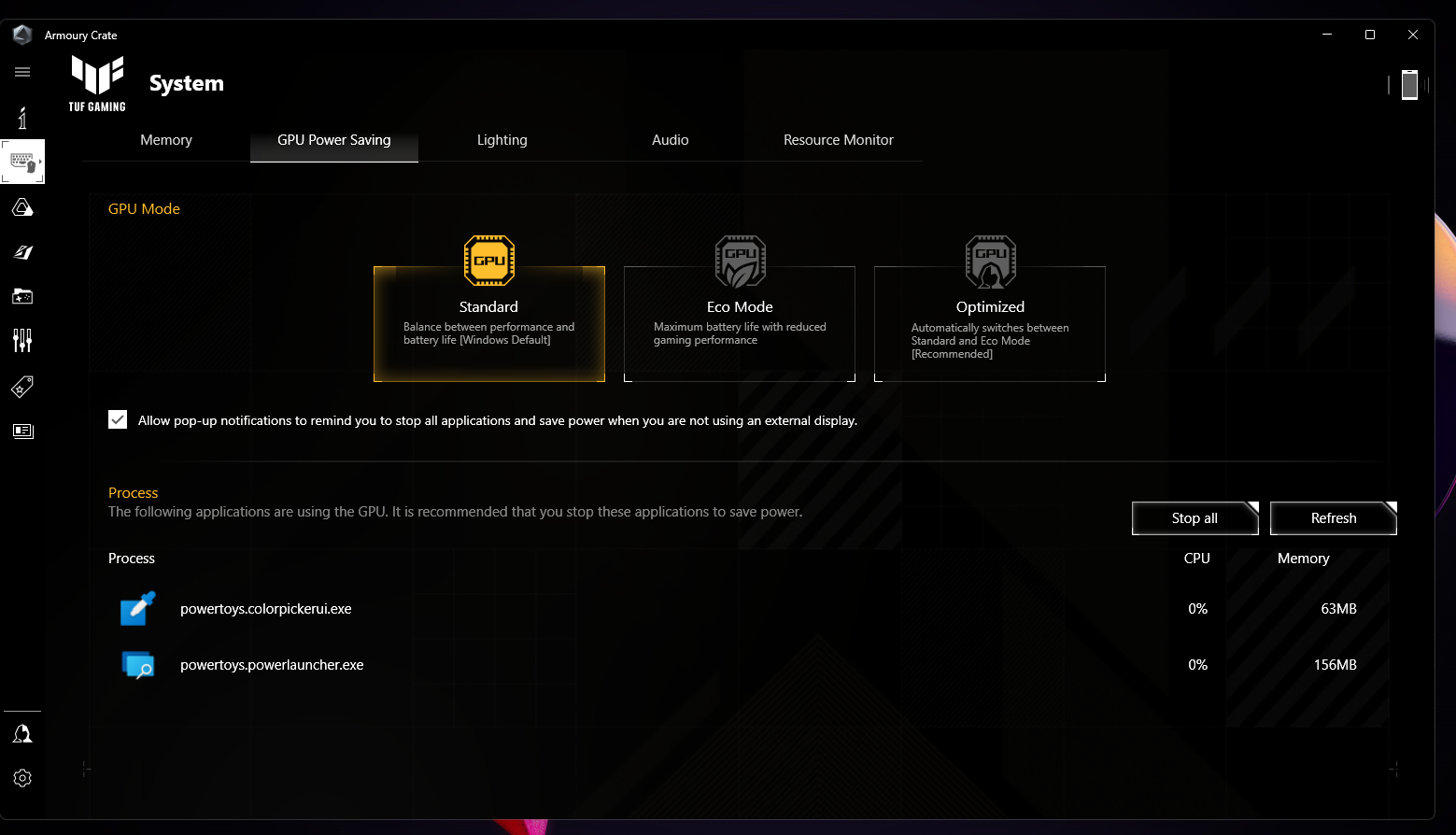1456x835 pixels.
Task: Open the Aura Sync lighting section
Action: pyautogui.click(x=22, y=207)
